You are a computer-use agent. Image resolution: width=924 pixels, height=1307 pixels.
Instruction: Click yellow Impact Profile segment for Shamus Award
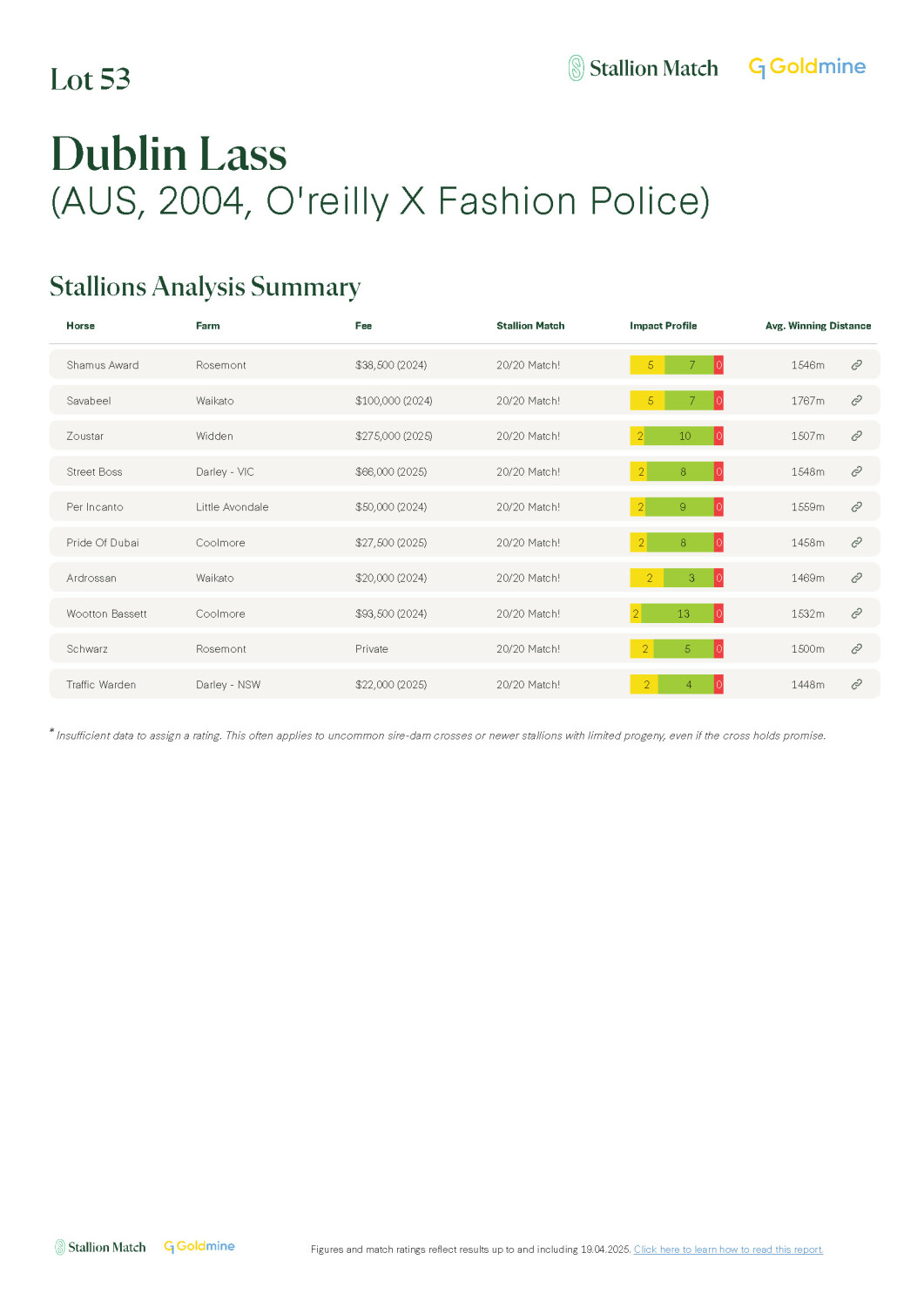point(647,365)
